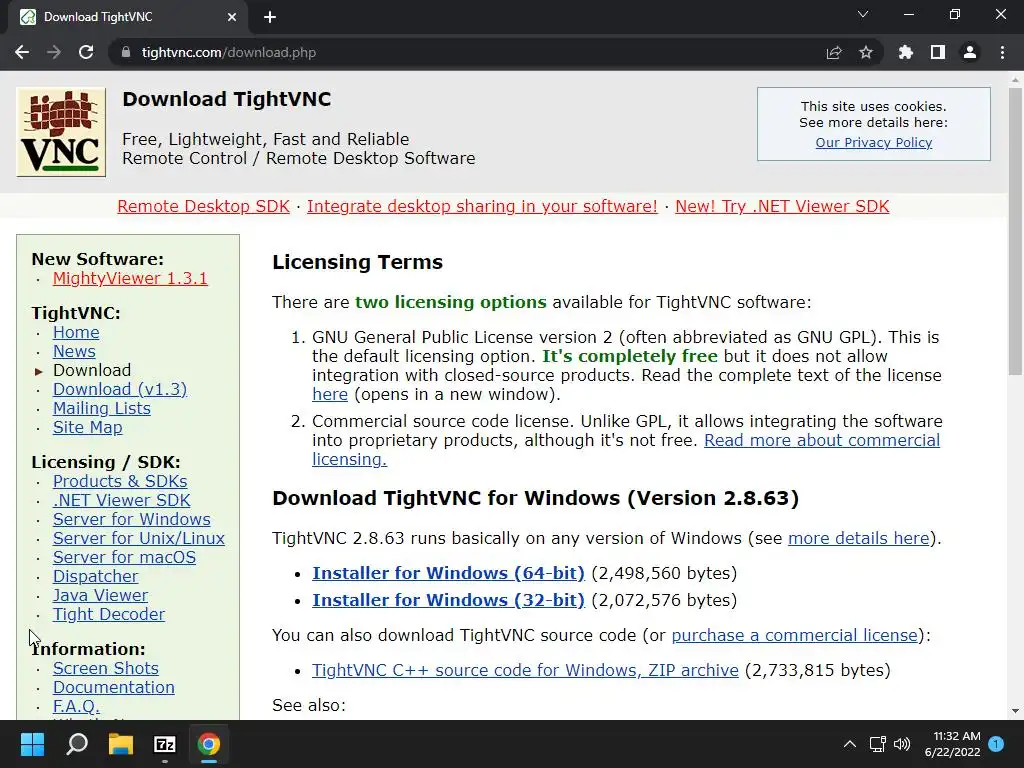Go to Home in sidebar
This screenshot has width=1024, height=768.
tap(76, 332)
